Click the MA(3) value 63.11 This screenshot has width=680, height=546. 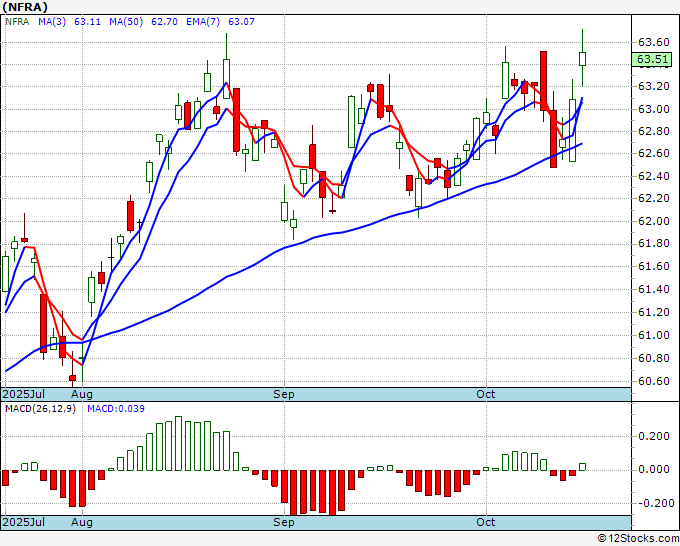[87, 22]
